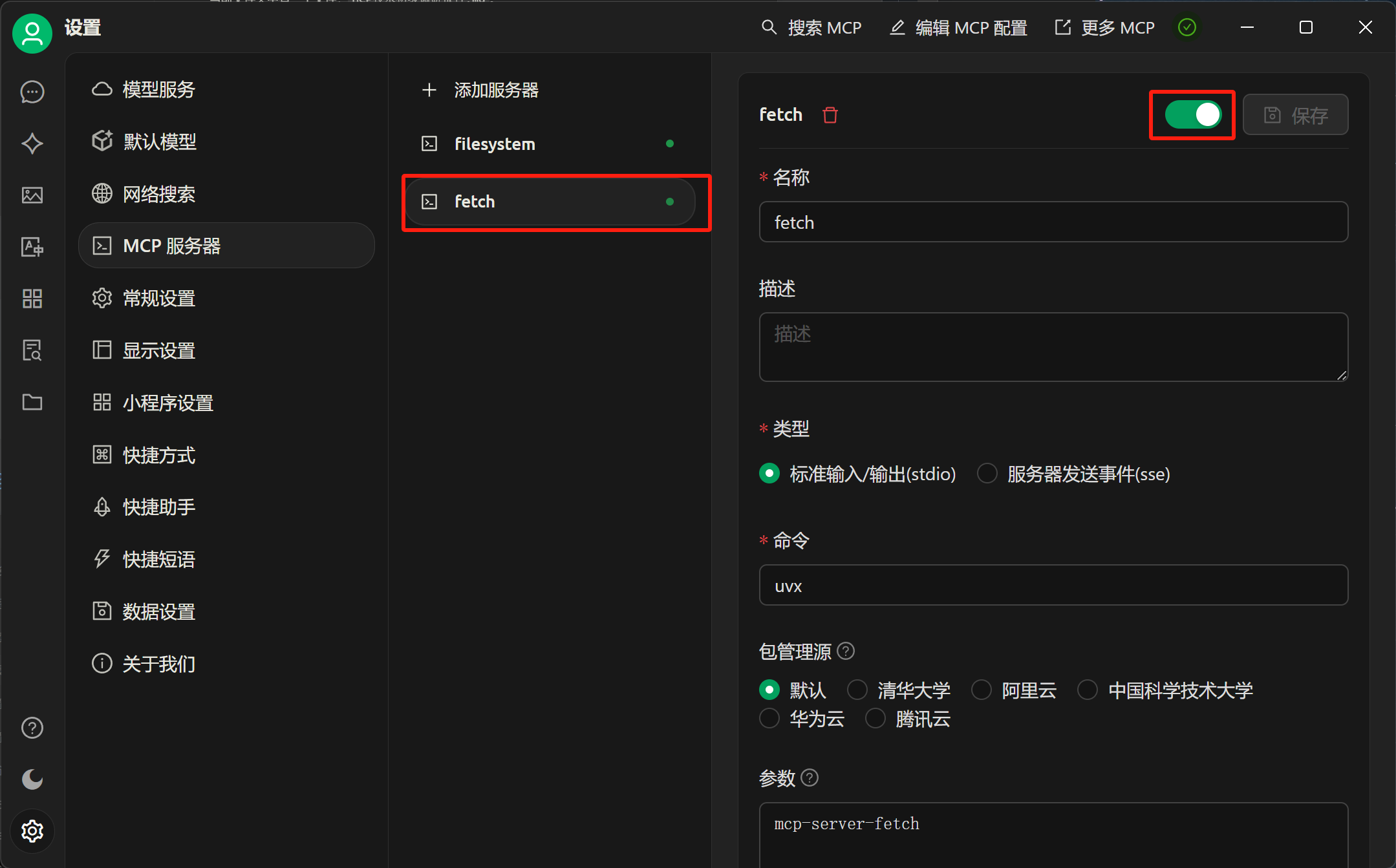The image size is (1396, 868).
Task: Select the 服务器发送事件(sse) type radio
Action: pyautogui.click(x=987, y=474)
